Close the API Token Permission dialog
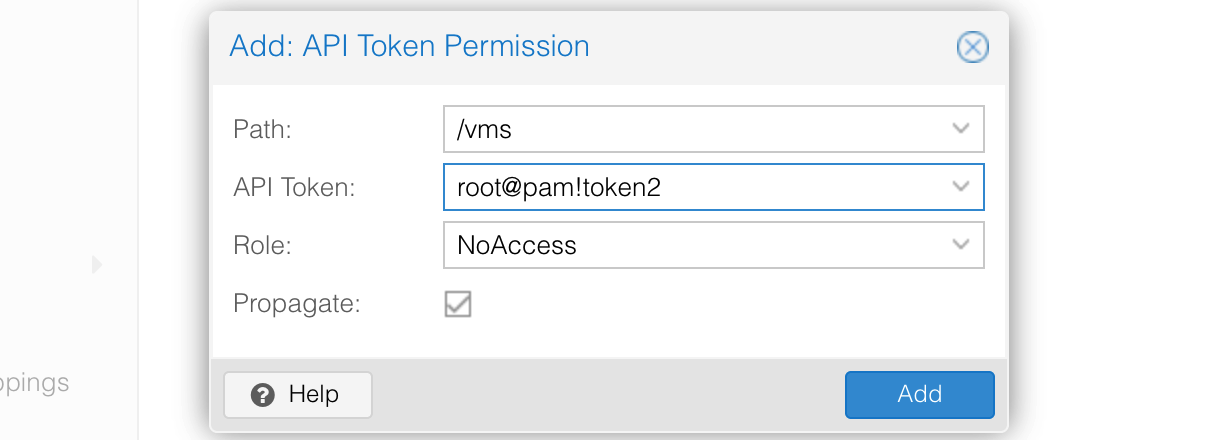 tap(972, 47)
